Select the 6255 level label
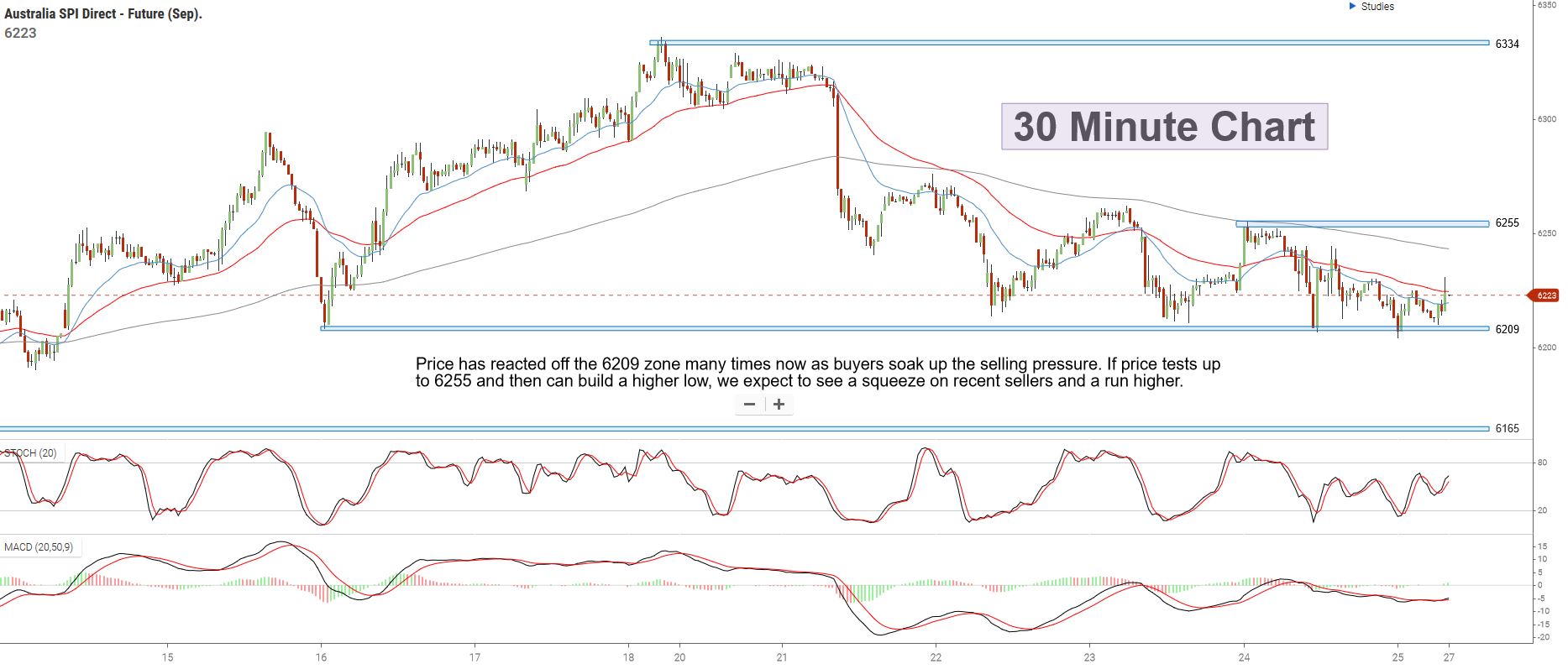 click(x=1507, y=223)
